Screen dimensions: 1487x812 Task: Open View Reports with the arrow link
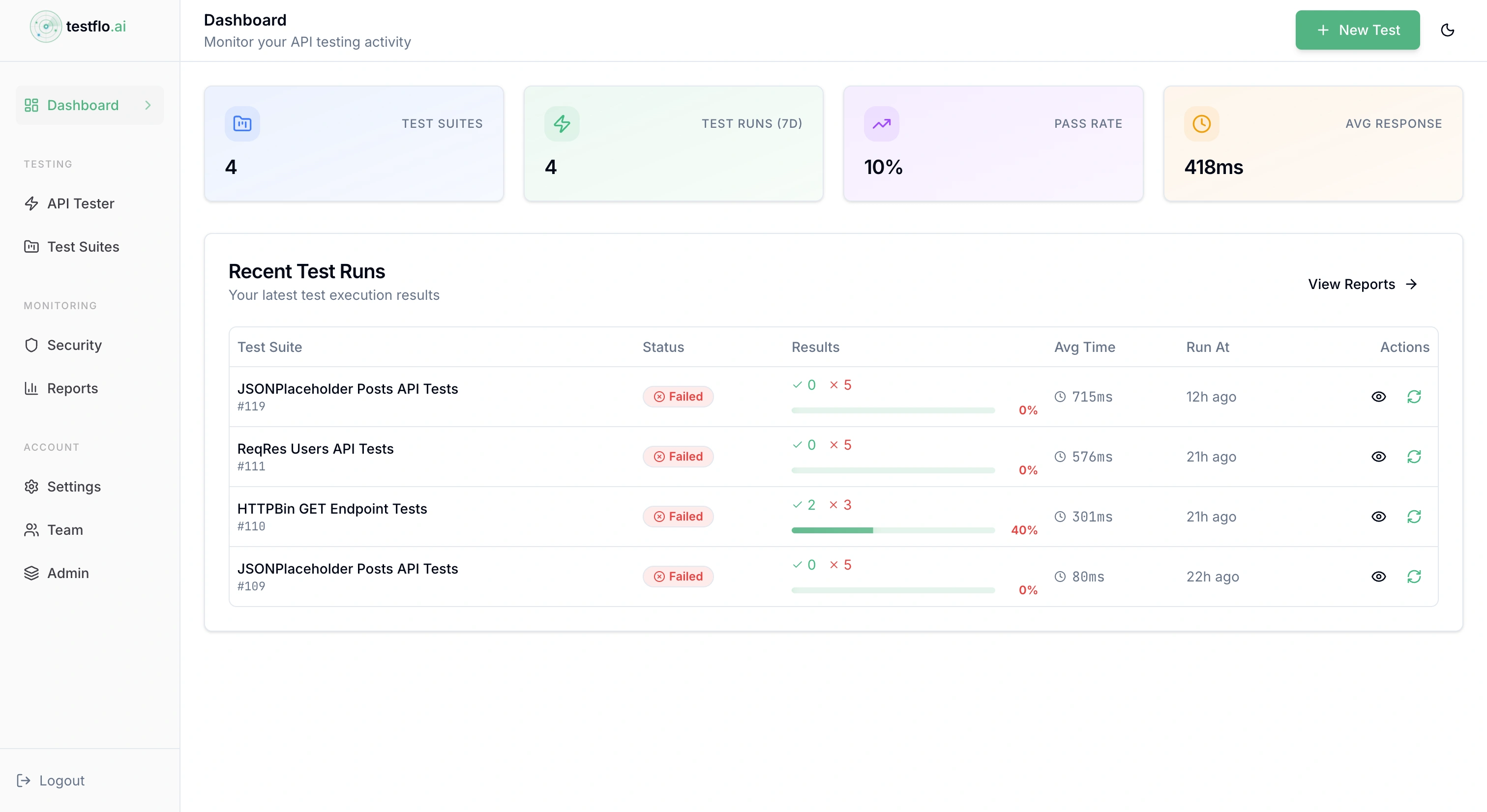pyautogui.click(x=1362, y=284)
